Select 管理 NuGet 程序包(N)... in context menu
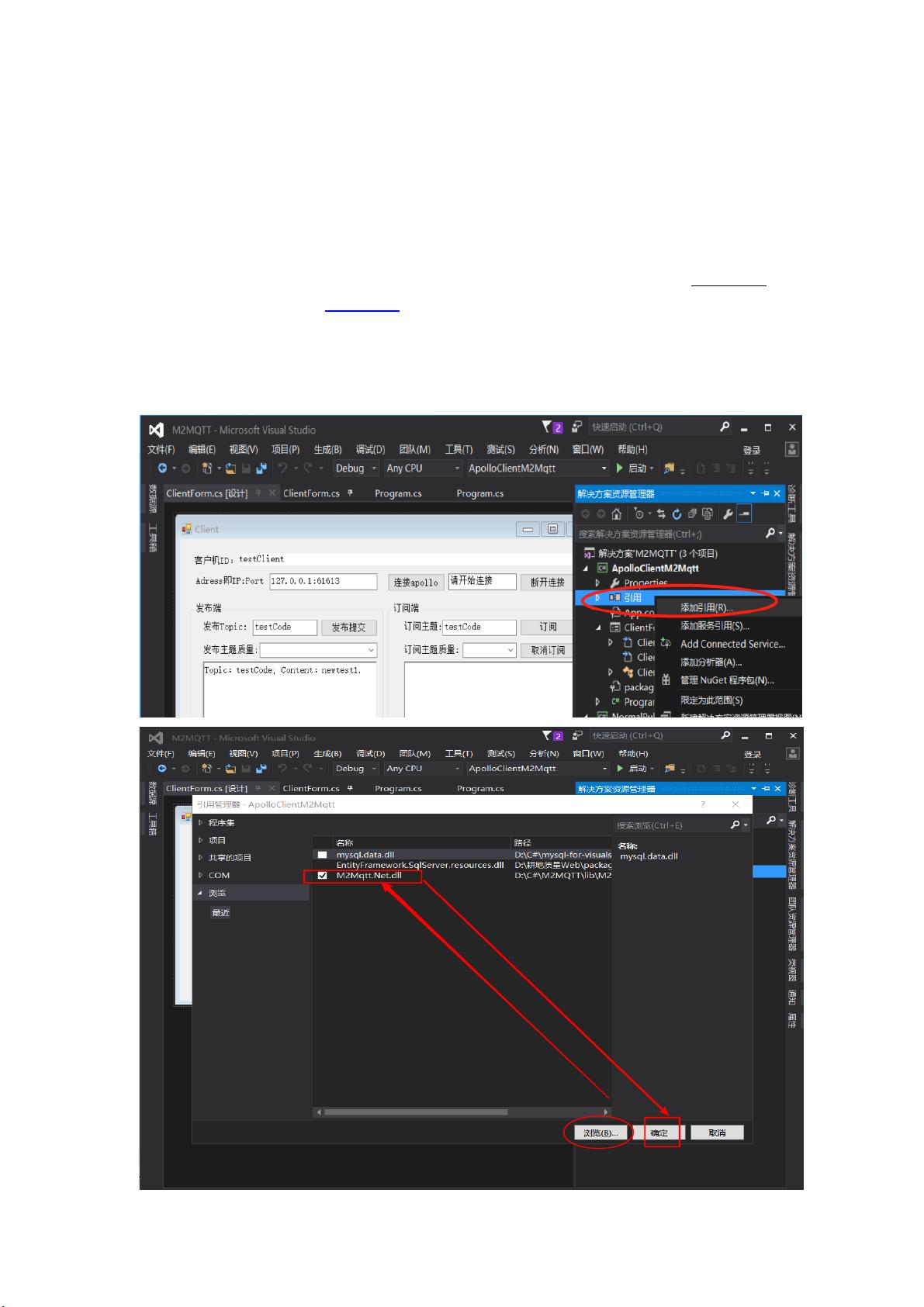 (726, 680)
